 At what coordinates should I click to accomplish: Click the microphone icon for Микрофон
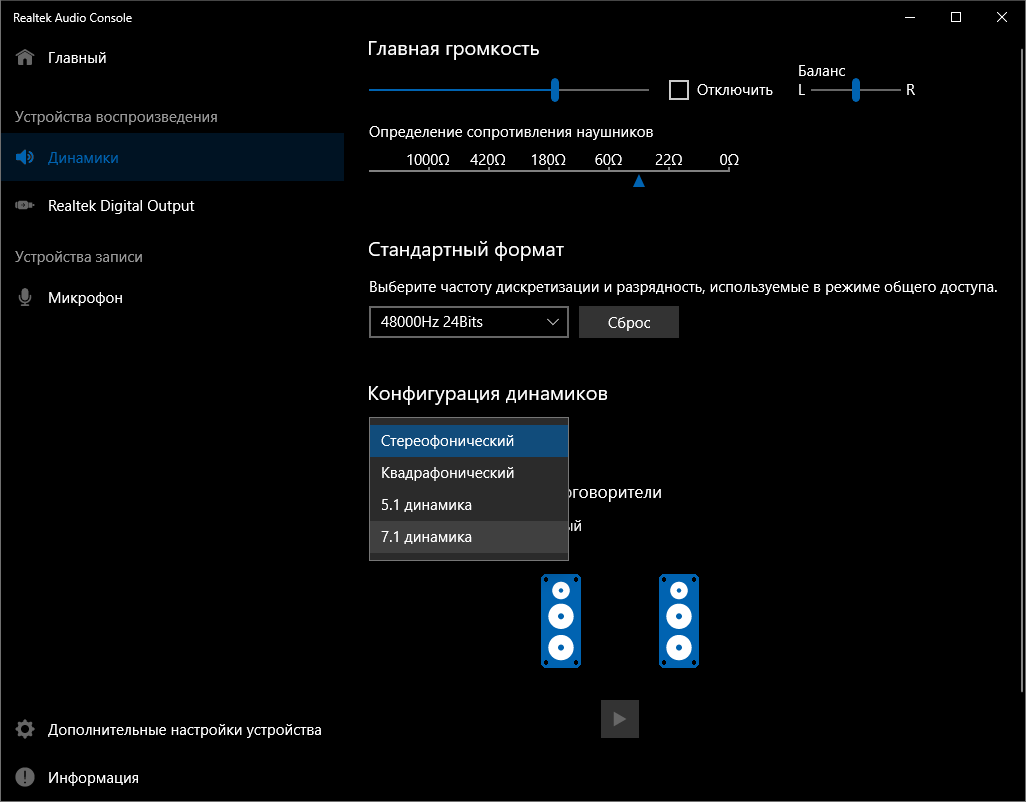click(26, 298)
